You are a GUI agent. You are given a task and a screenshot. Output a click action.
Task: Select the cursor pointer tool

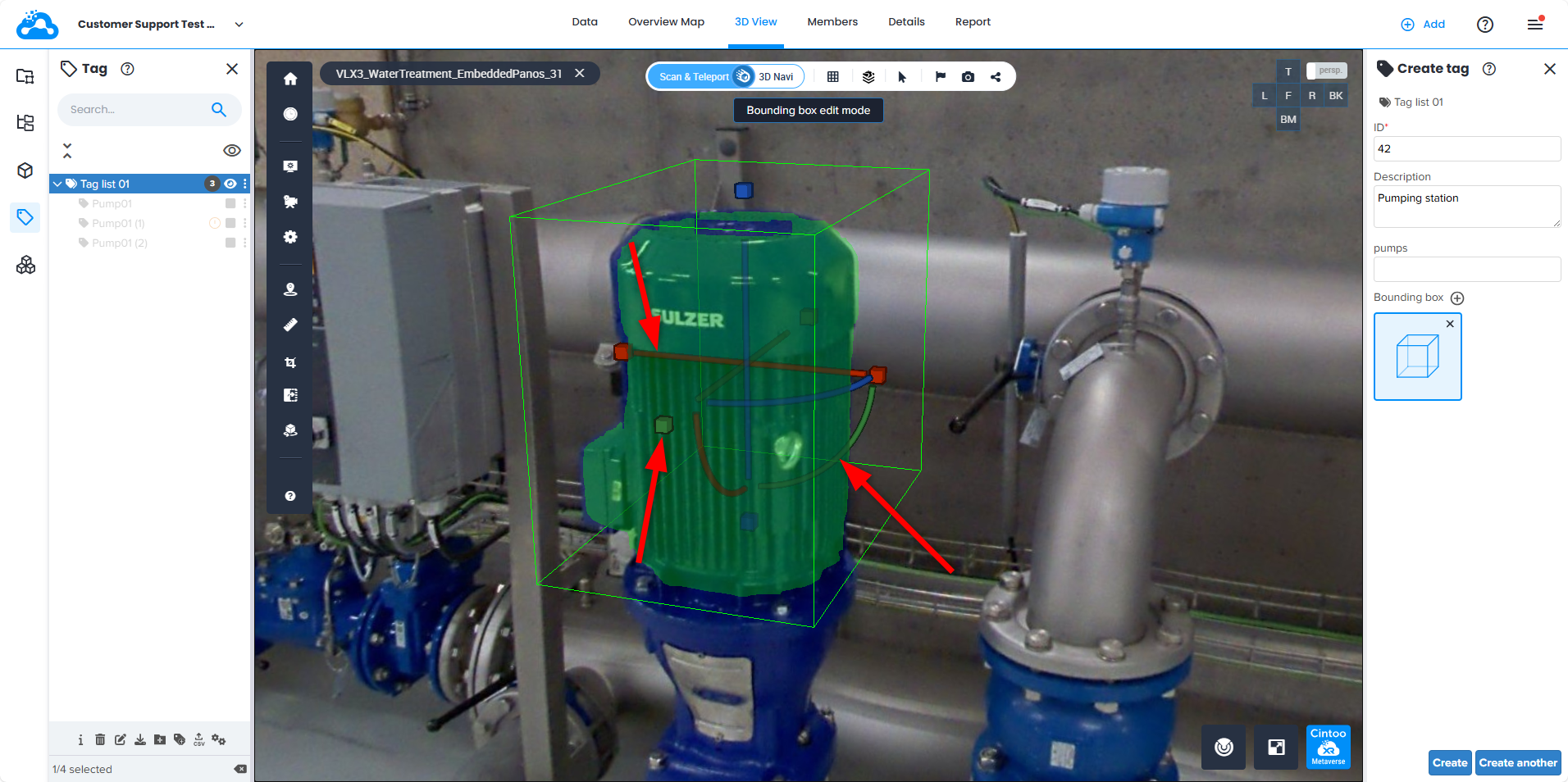coord(902,76)
